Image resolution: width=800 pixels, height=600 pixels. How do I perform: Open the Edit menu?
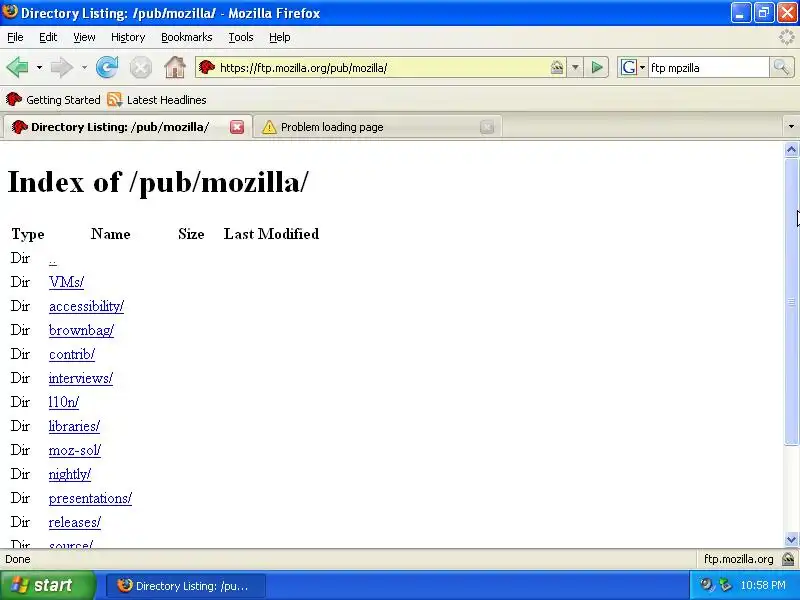[48, 37]
